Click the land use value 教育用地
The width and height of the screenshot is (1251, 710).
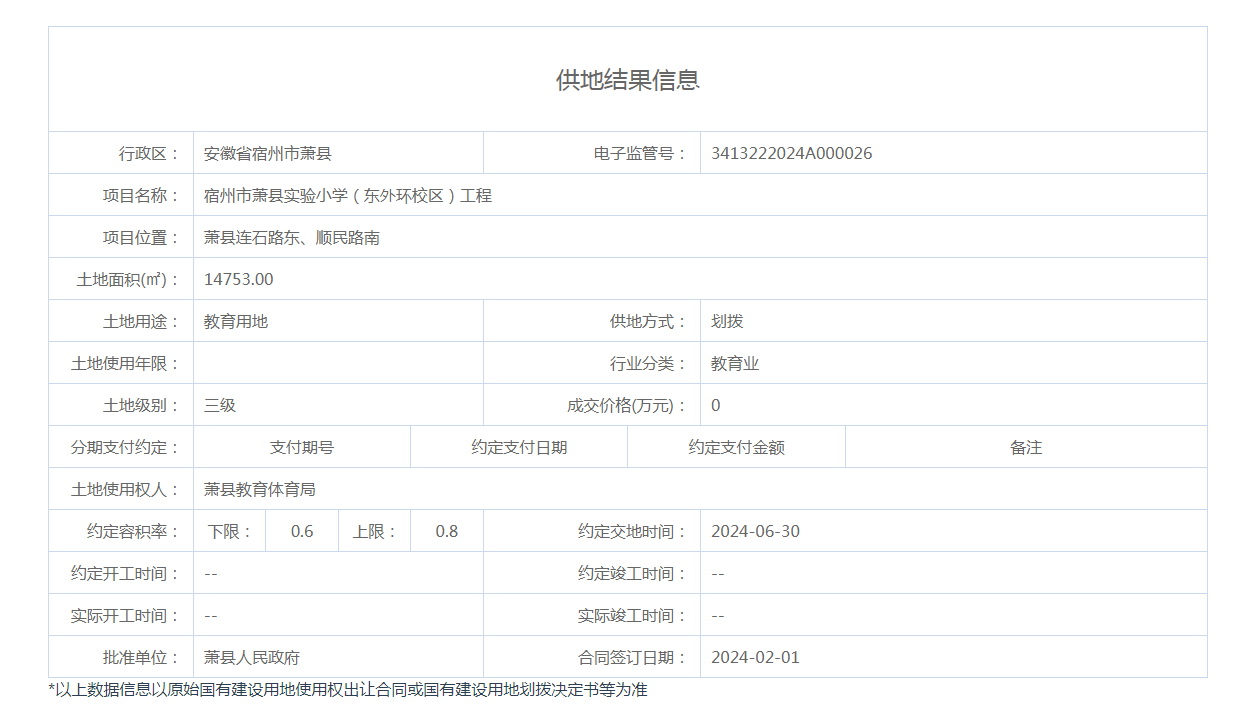pyautogui.click(x=236, y=321)
